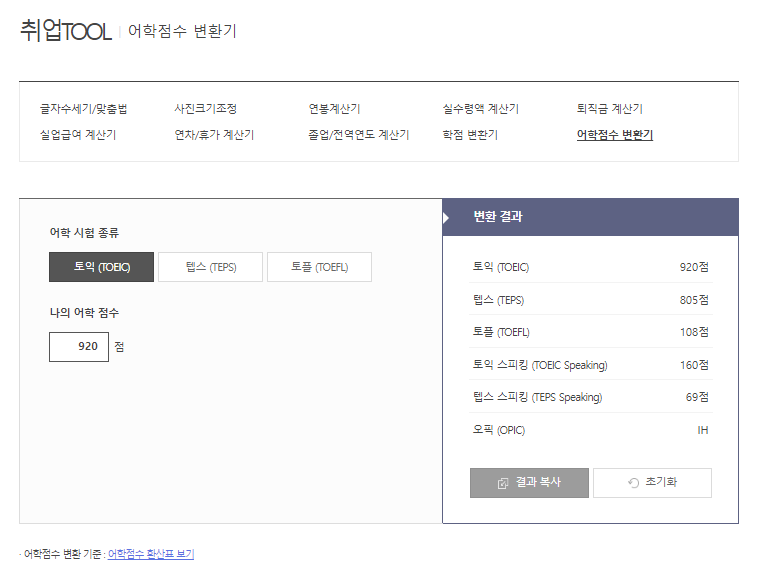
Task: Select 토플 (TOEFL) exam type
Action: pyautogui.click(x=319, y=267)
